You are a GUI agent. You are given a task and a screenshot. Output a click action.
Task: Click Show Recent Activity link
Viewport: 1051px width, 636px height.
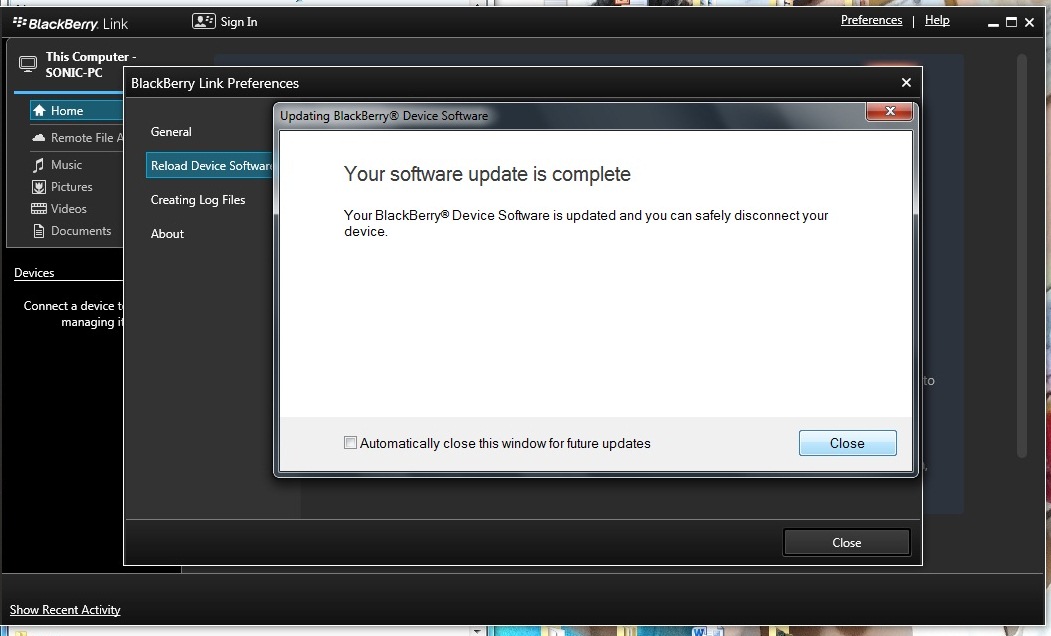(x=65, y=610)
